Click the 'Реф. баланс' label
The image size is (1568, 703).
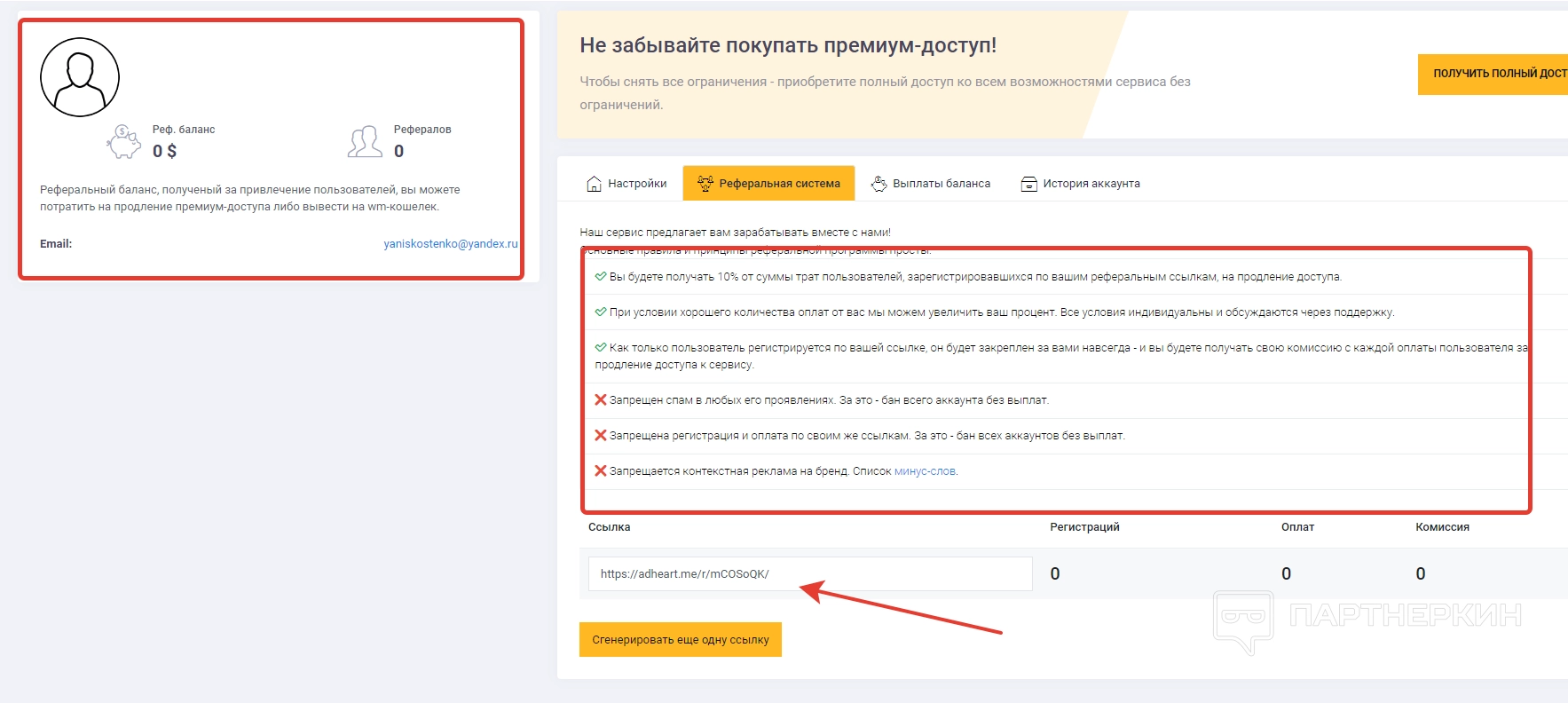[x=184, y=130]
